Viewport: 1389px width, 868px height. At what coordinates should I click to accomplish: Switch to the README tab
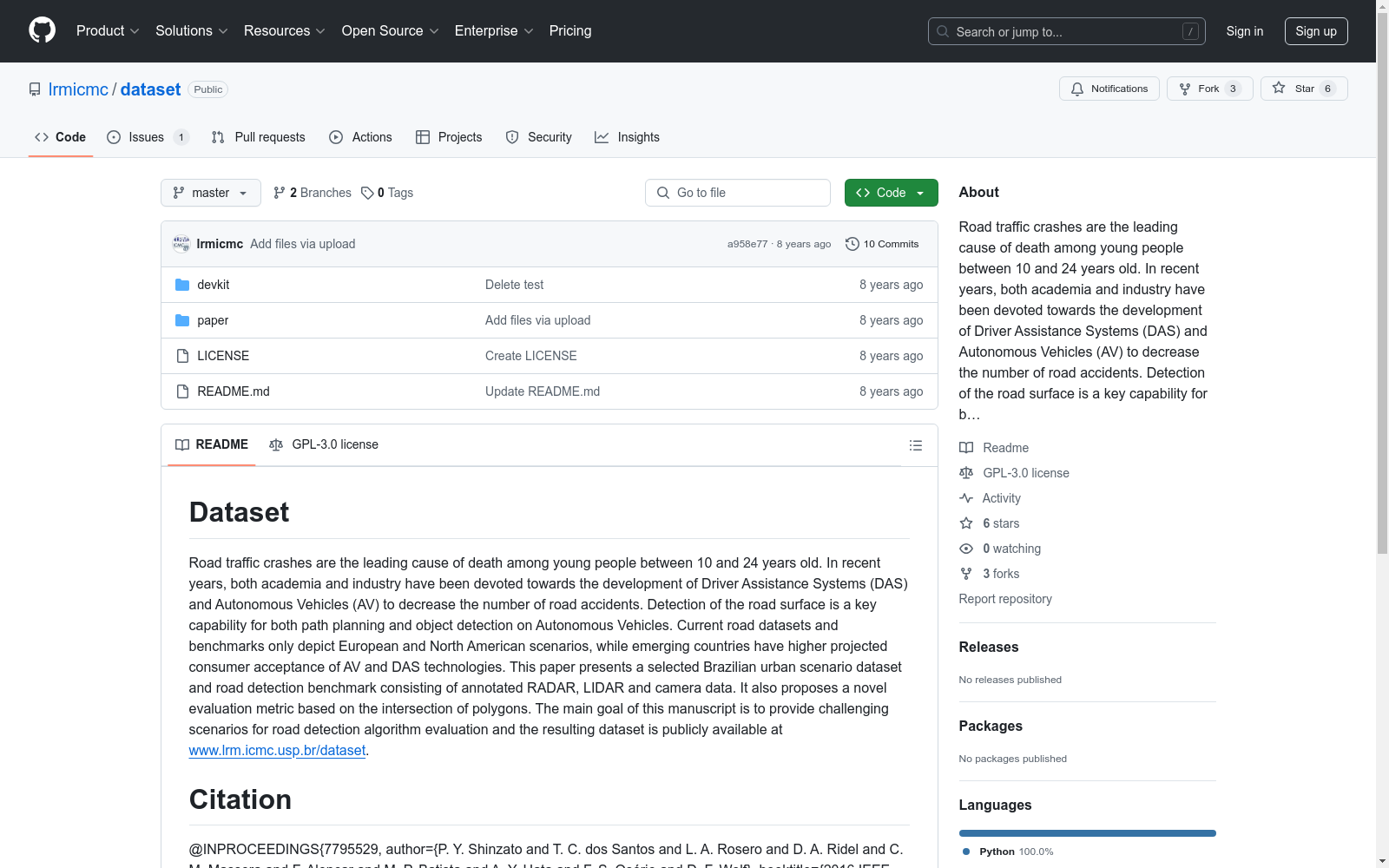pos(212,444)
